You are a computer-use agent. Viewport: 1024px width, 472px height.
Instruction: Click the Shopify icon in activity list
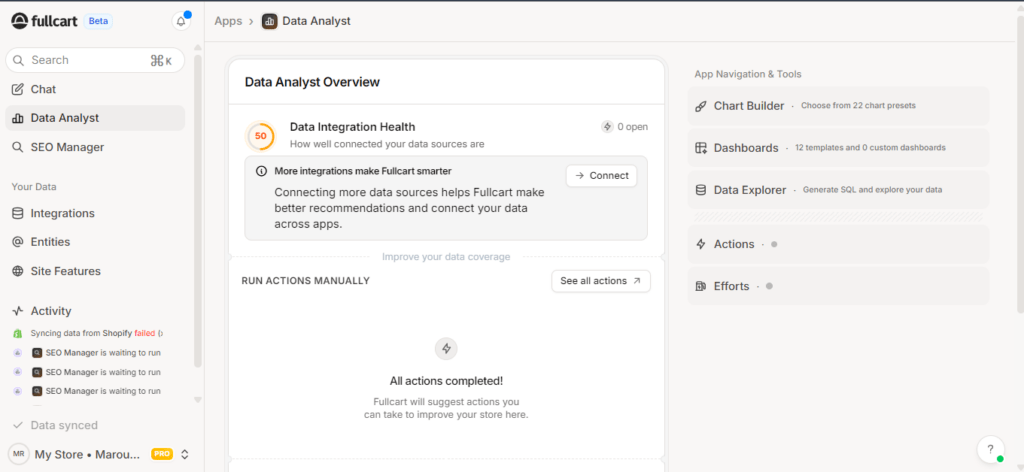(18, 333)
